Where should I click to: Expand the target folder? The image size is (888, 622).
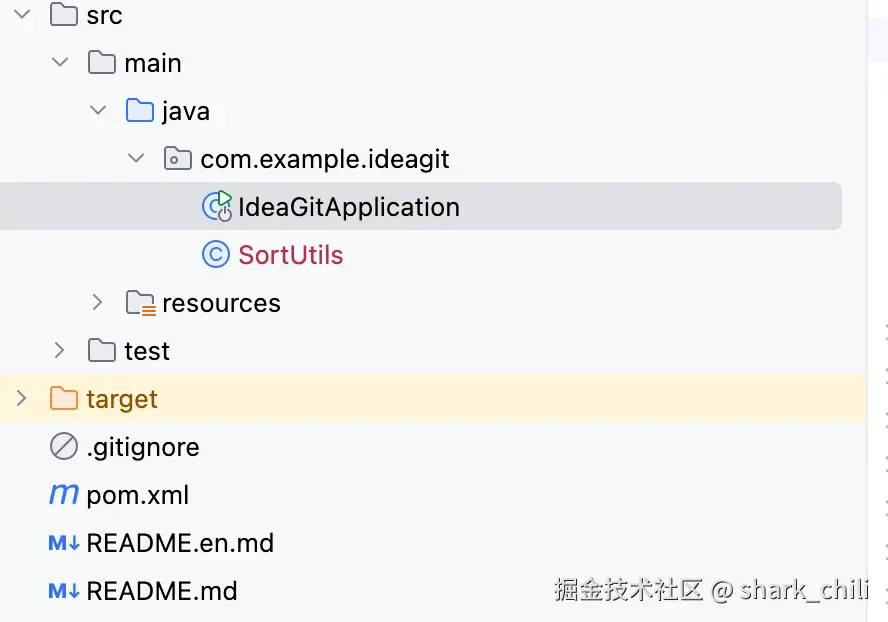[x=21, y=398]
